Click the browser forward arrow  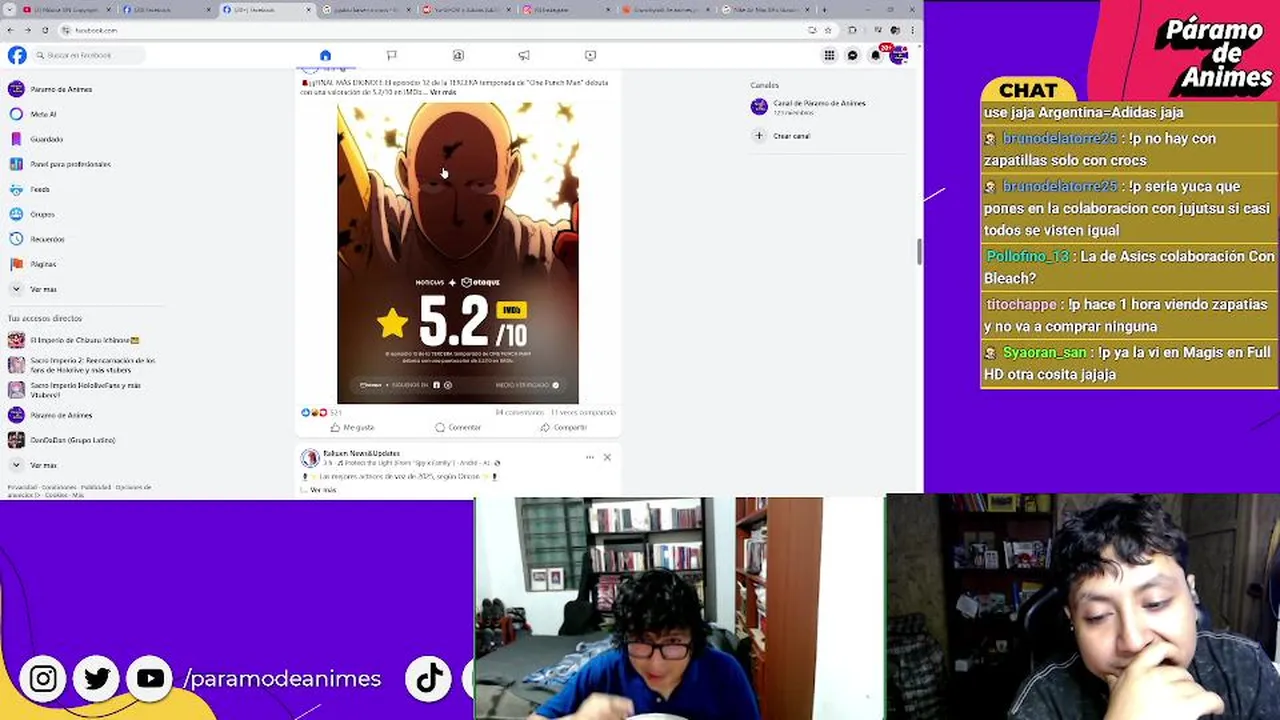pyautogui.click(x=26, y=30)
